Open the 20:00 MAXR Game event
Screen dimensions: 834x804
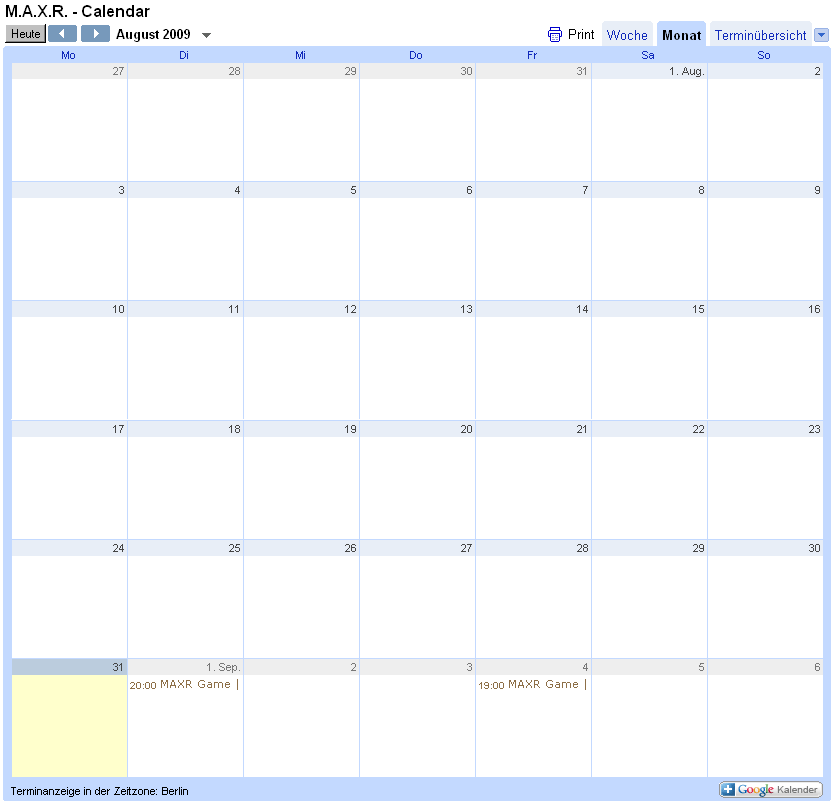point(184,684)
